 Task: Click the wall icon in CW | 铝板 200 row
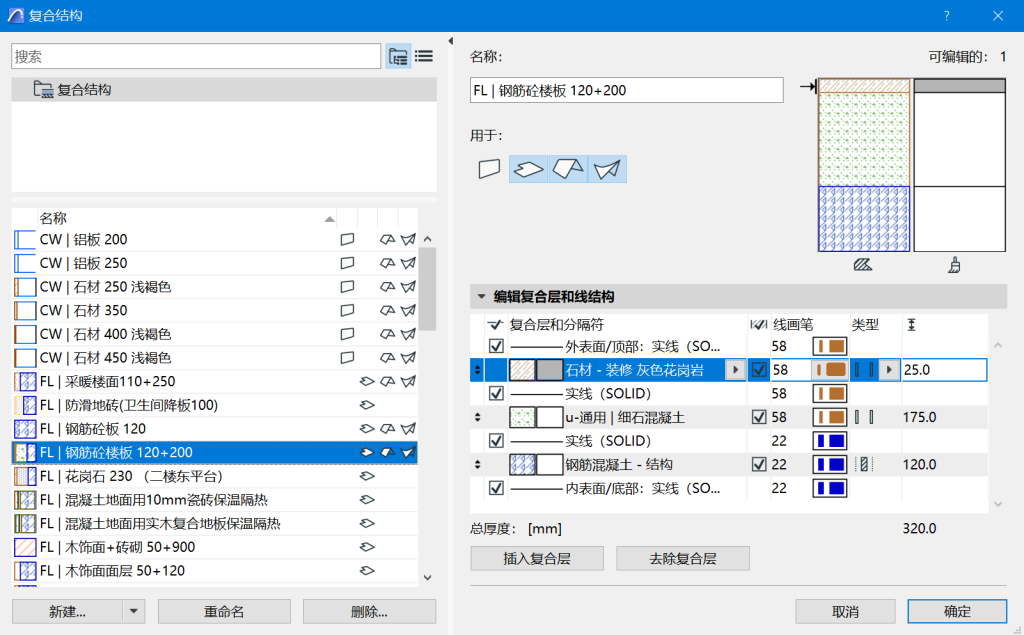[347, 240]
